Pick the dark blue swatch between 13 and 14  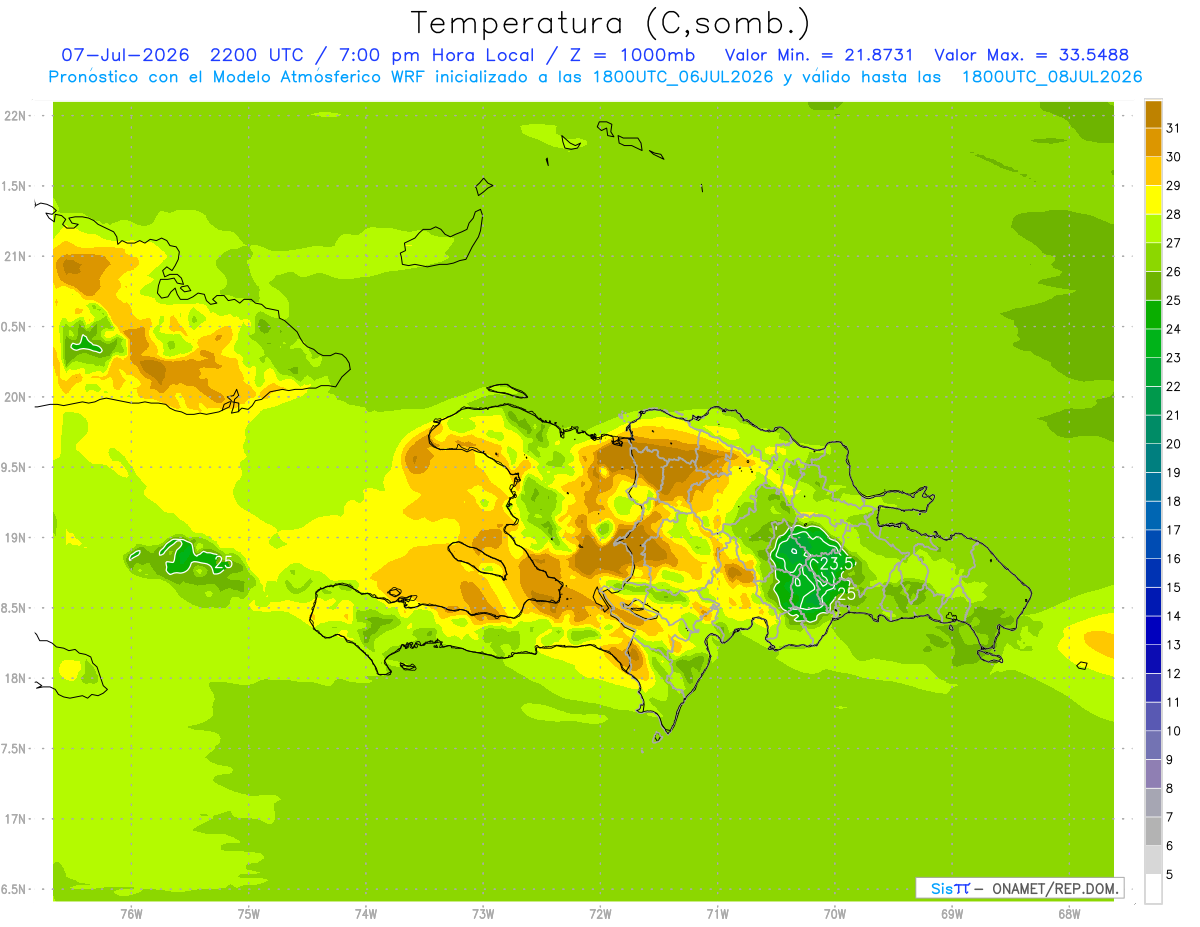point(1153,630)
